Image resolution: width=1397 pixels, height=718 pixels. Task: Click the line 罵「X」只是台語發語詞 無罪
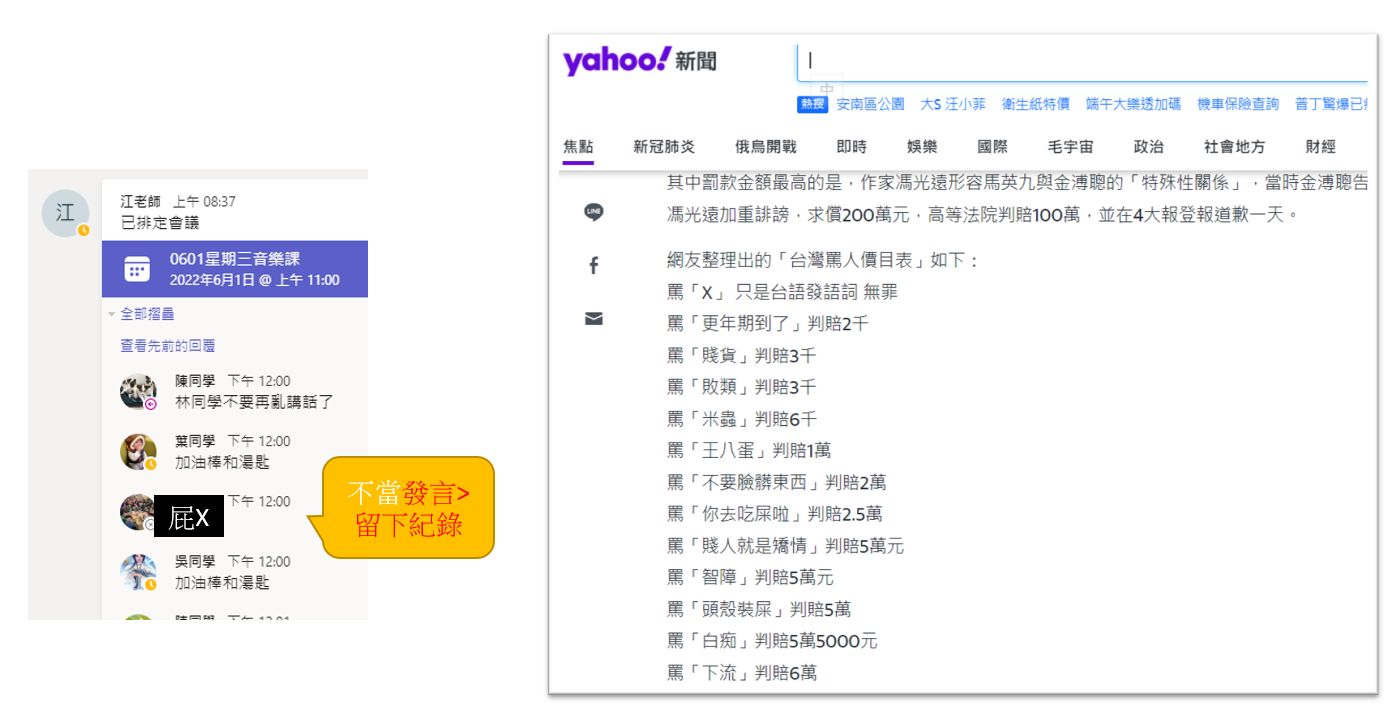(783, 292)
